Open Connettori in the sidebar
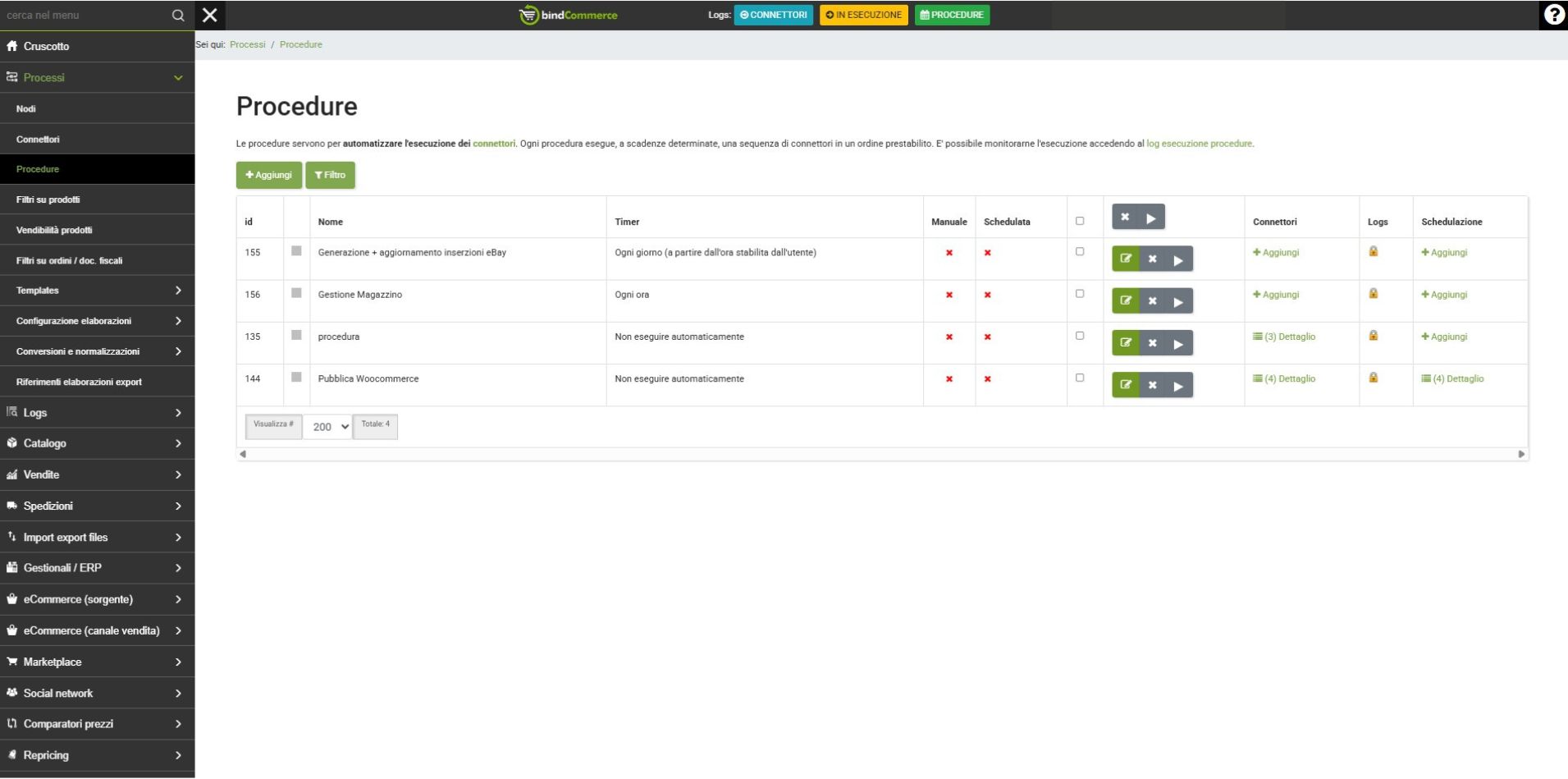 click(x=38, y=140)
